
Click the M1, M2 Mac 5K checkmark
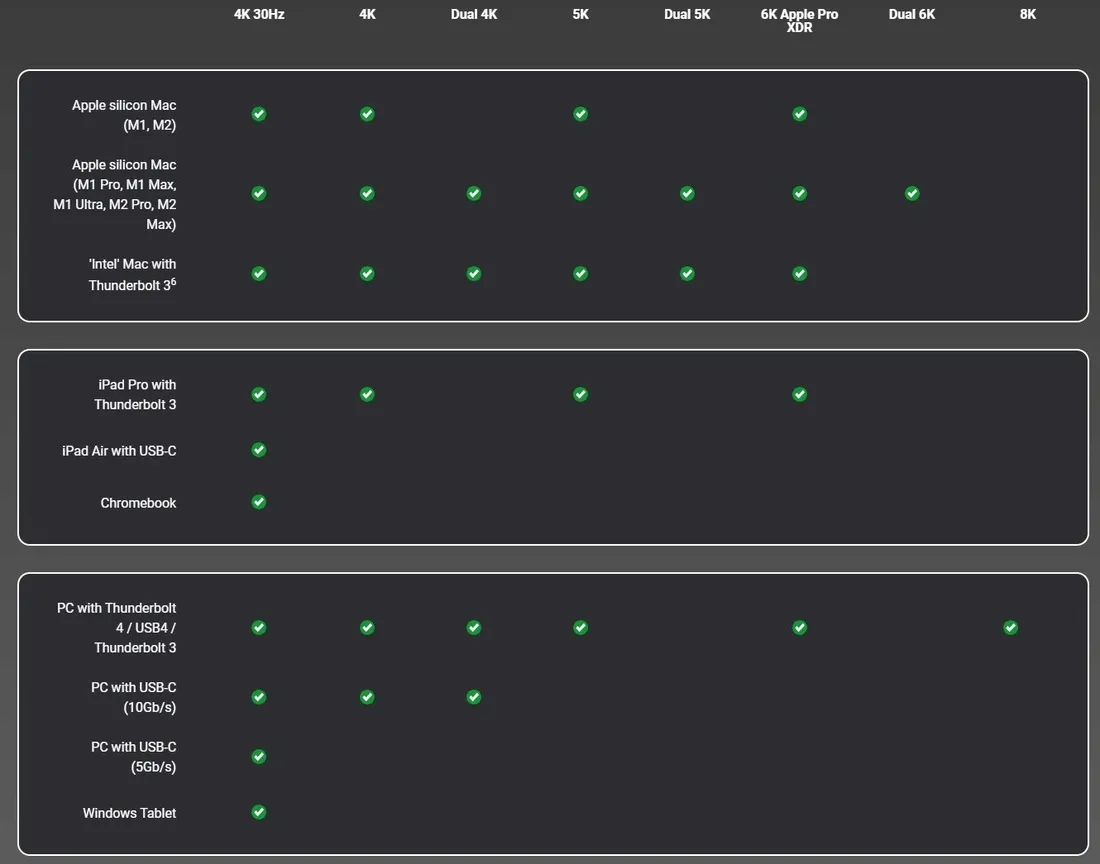[580, 114]
